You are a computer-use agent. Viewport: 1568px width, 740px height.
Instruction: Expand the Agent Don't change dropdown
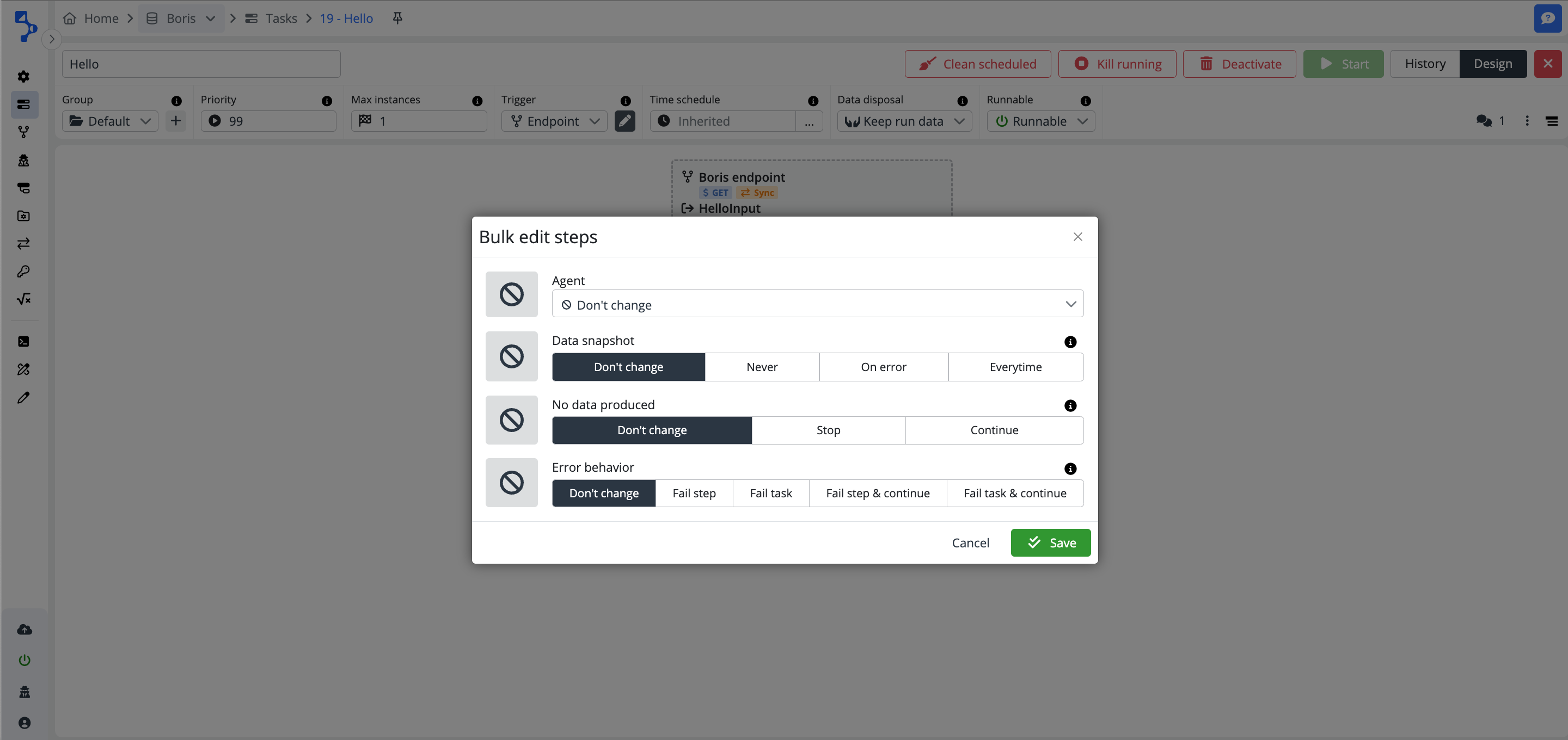[x=817, y=304]
